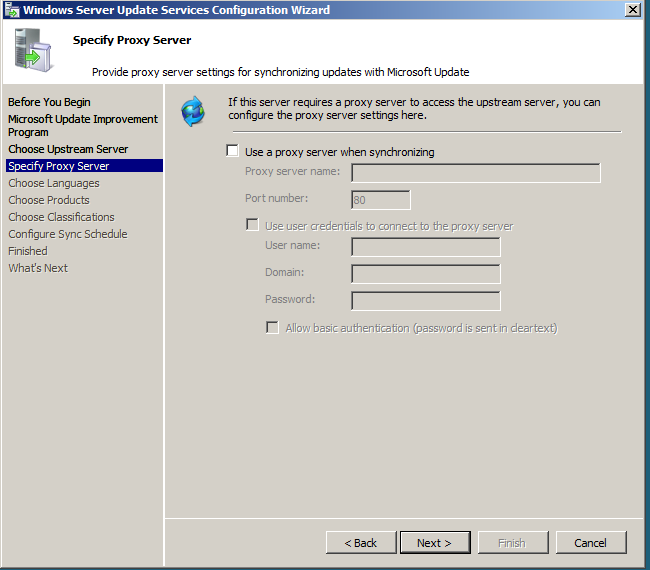This screenshot has height=570, width=650.
Task: Click the Next button
Action: (435, 543)
